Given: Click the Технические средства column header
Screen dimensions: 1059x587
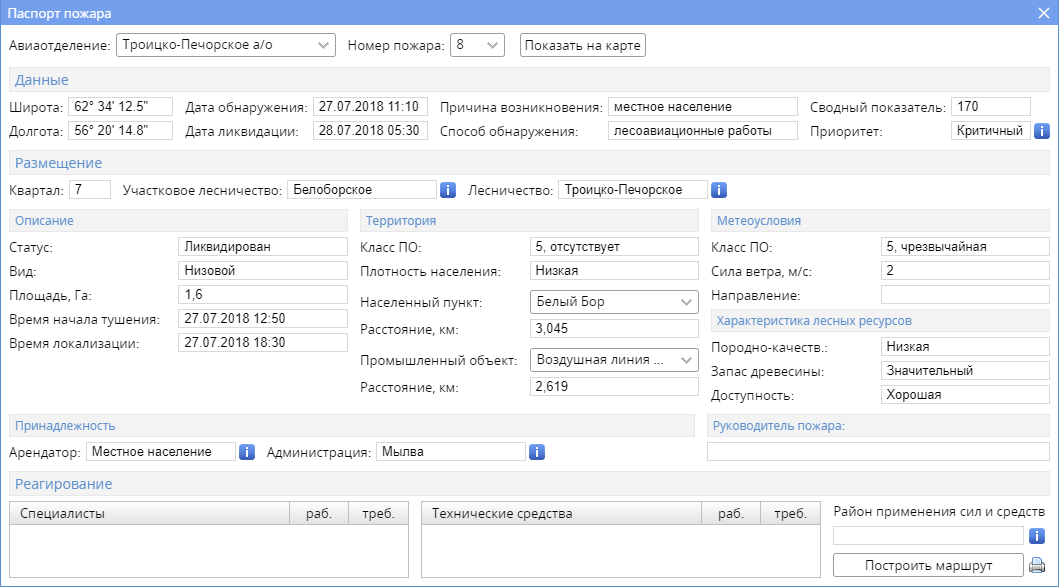Looking at the screenshot, I should tap(561, 513).
